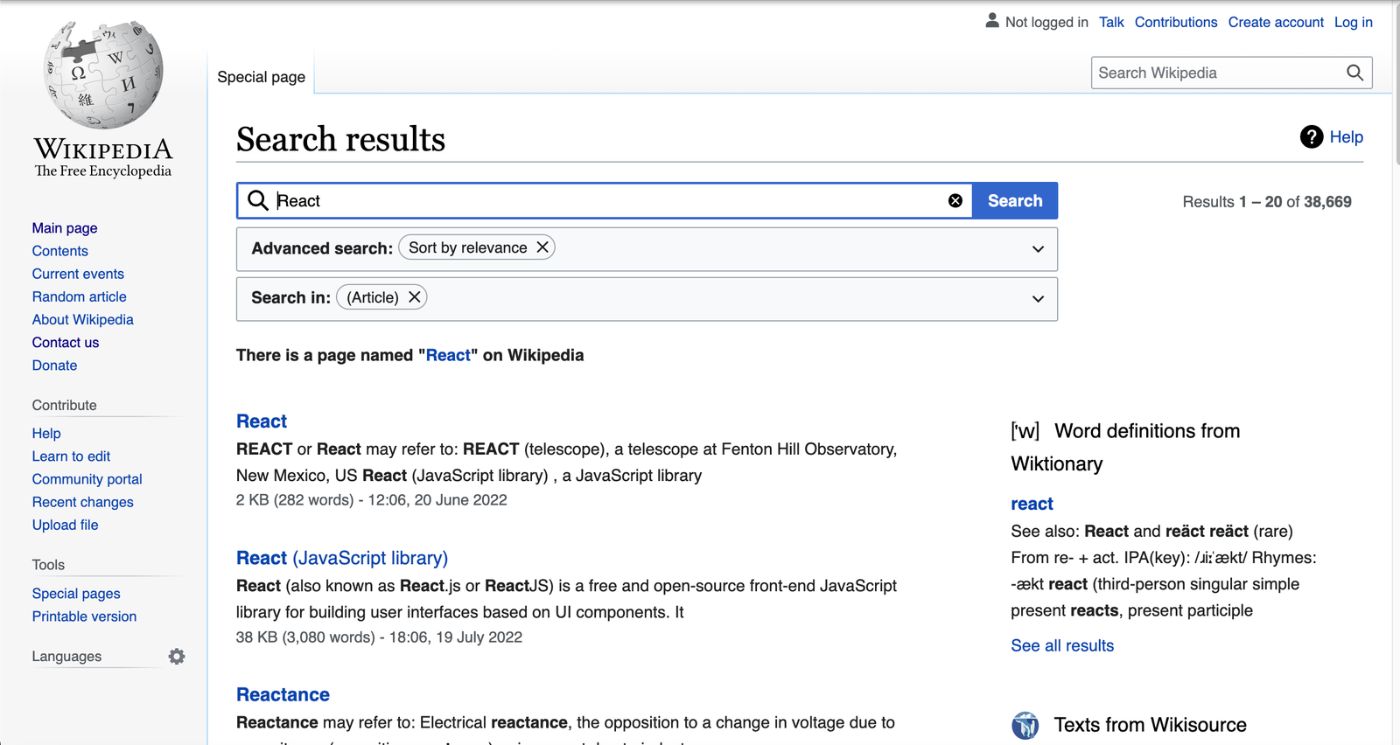
Task: Expand the Search in namespace panel
Action: tap(1037, 298)
